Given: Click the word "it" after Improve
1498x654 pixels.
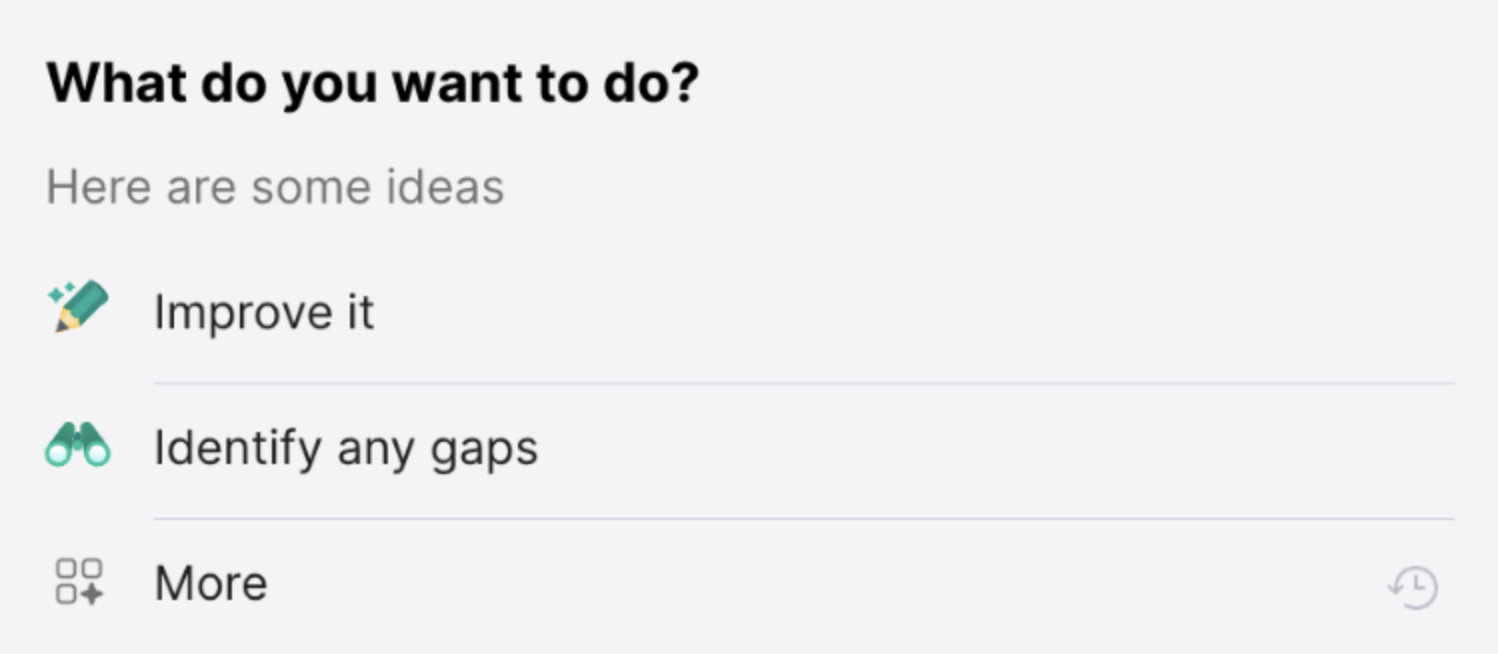Looking at the screenshot, I should coord(360,313).
